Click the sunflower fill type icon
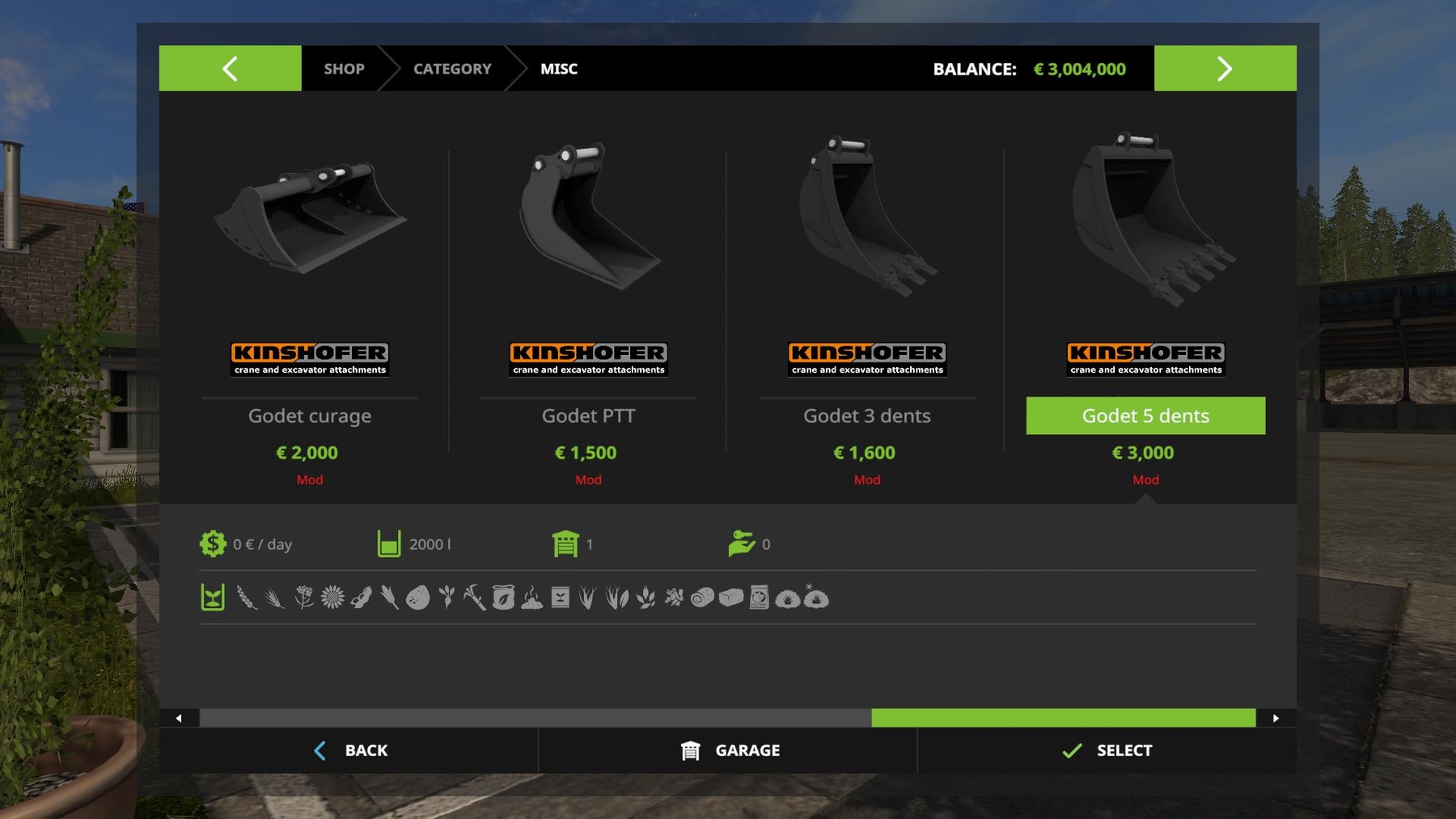The width and height of the screenshot is (1456, 819). click(332, 597)
